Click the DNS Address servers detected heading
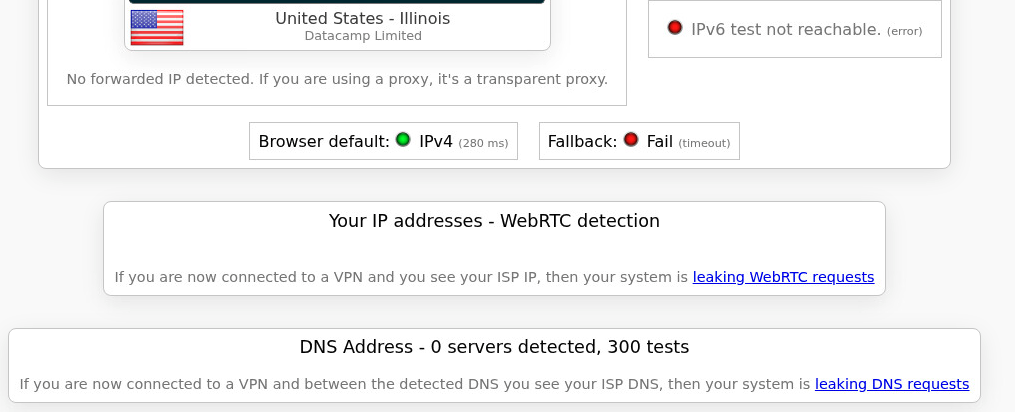The width and height of the screenshot is (1015, 412). (494, 347)
